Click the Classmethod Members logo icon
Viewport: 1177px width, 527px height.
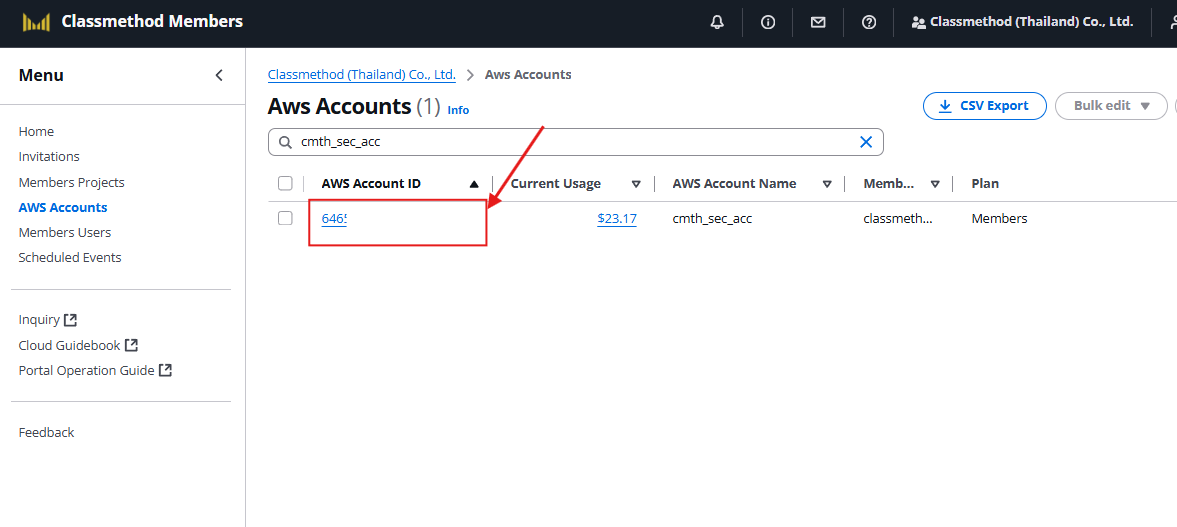(x=36, y=22)
